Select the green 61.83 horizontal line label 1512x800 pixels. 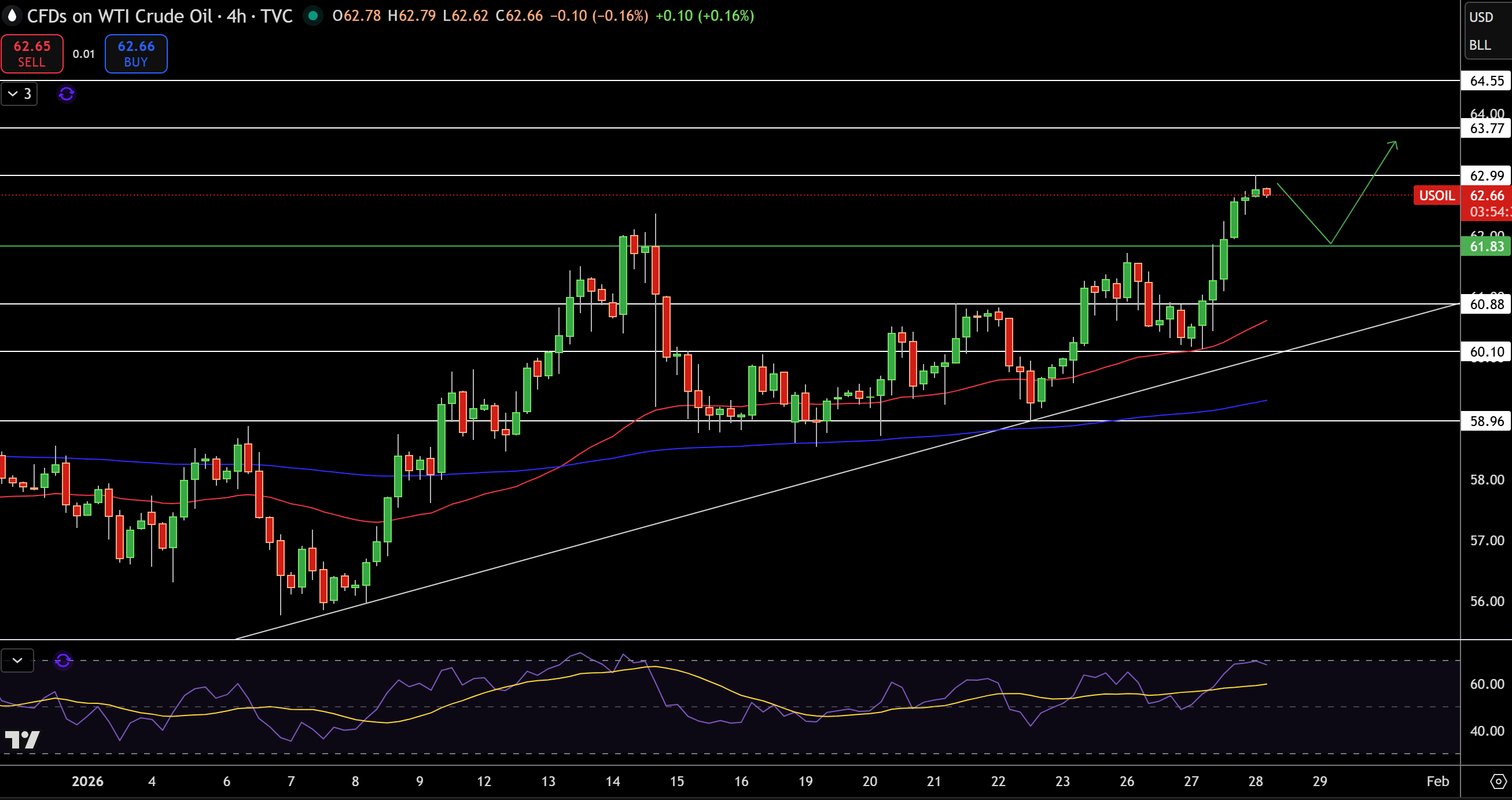[x=1486, y=247]
